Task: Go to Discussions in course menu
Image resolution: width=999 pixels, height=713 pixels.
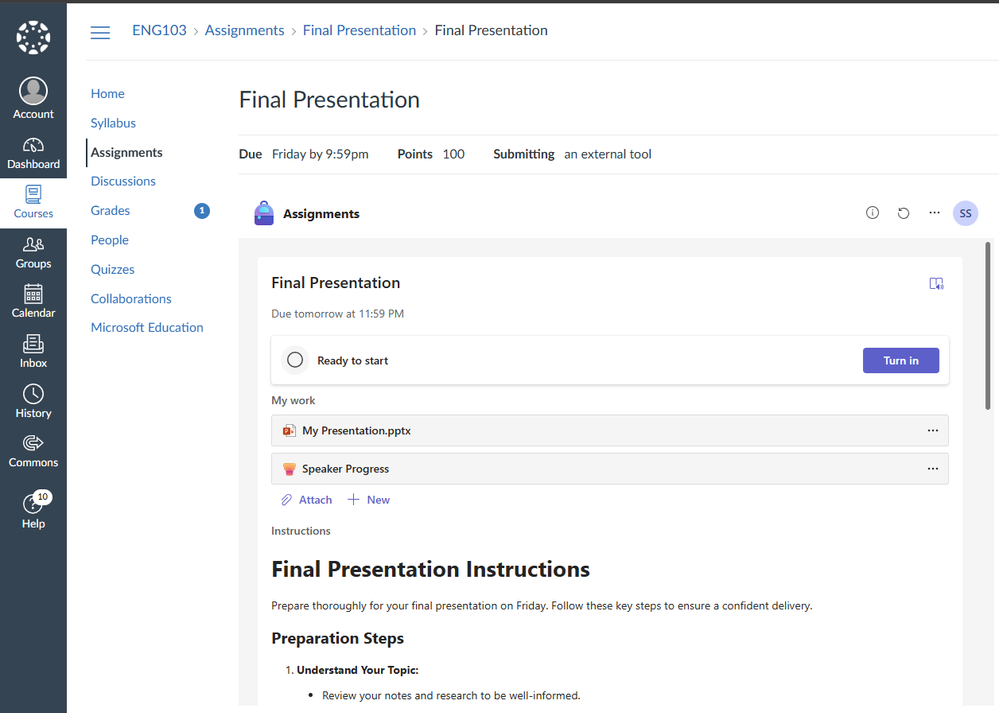Action: [123, 181]
